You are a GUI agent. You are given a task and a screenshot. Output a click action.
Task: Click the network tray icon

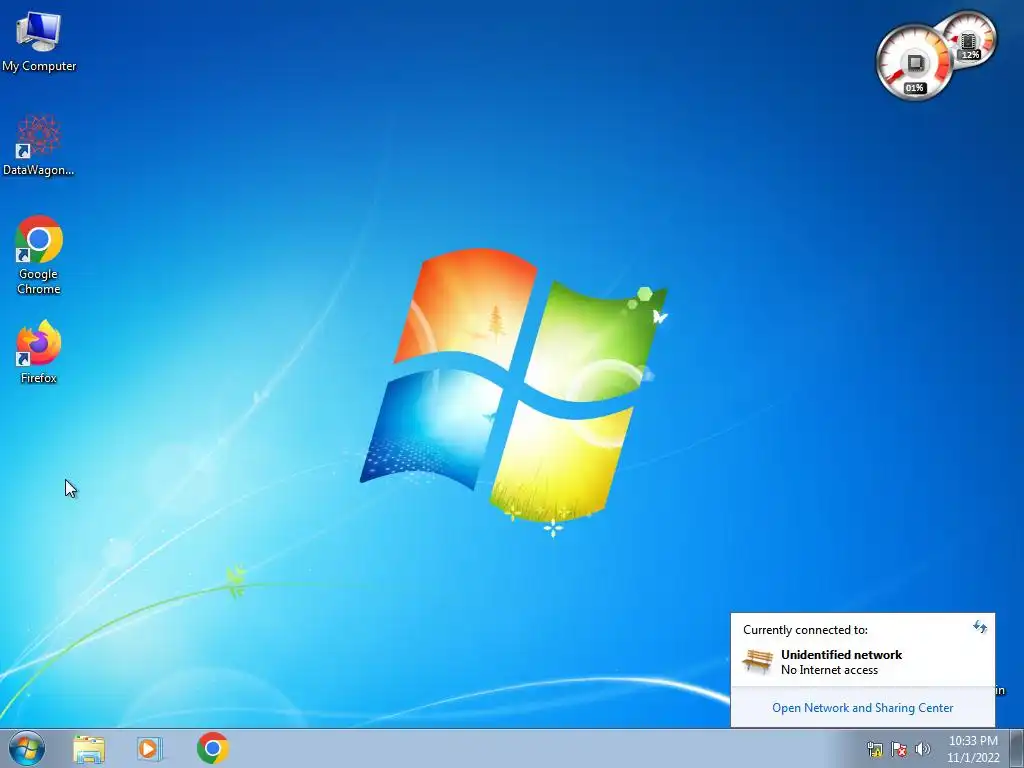[874, 749]
